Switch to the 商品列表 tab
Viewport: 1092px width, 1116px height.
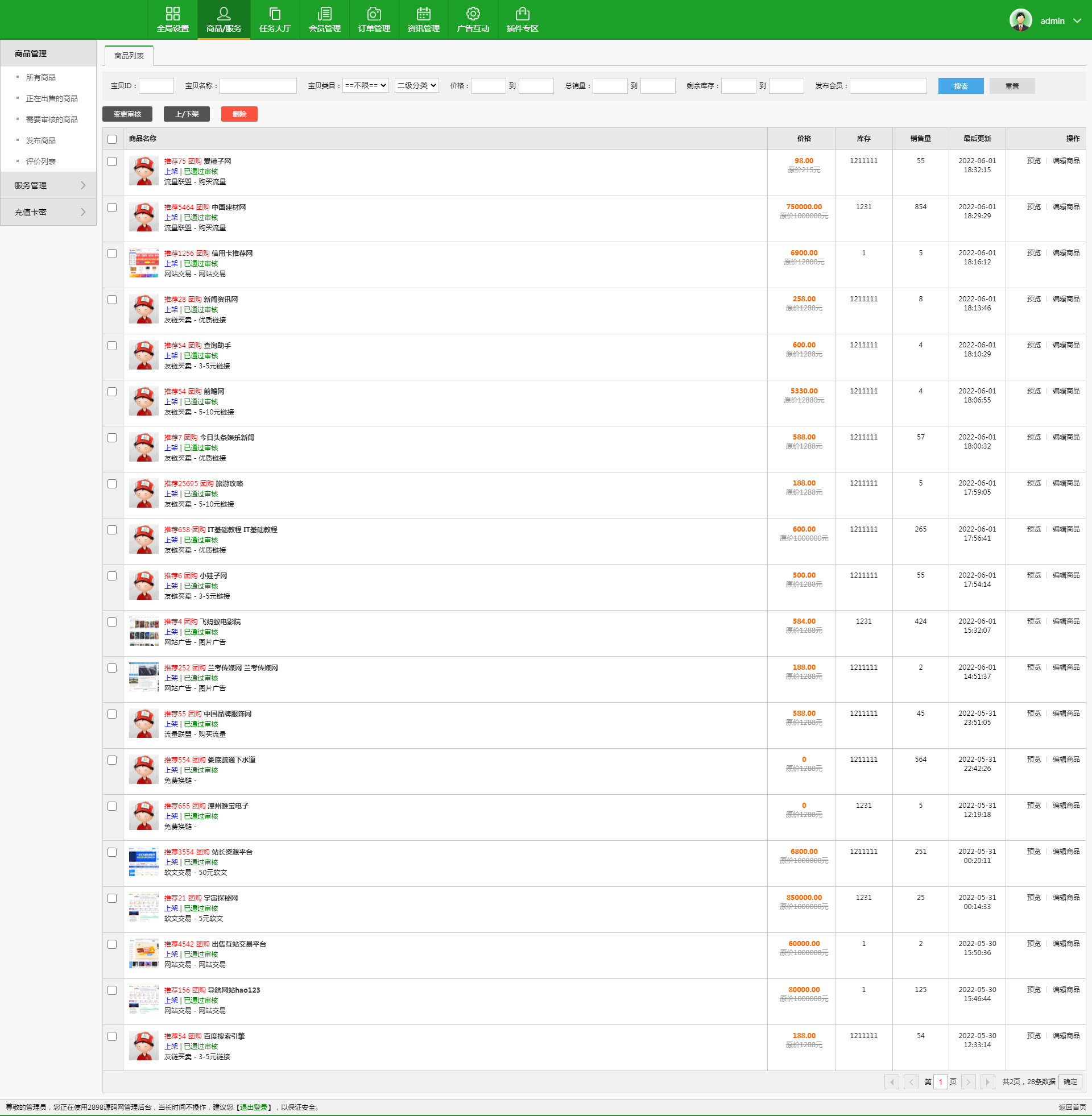(x=129, y=56)
